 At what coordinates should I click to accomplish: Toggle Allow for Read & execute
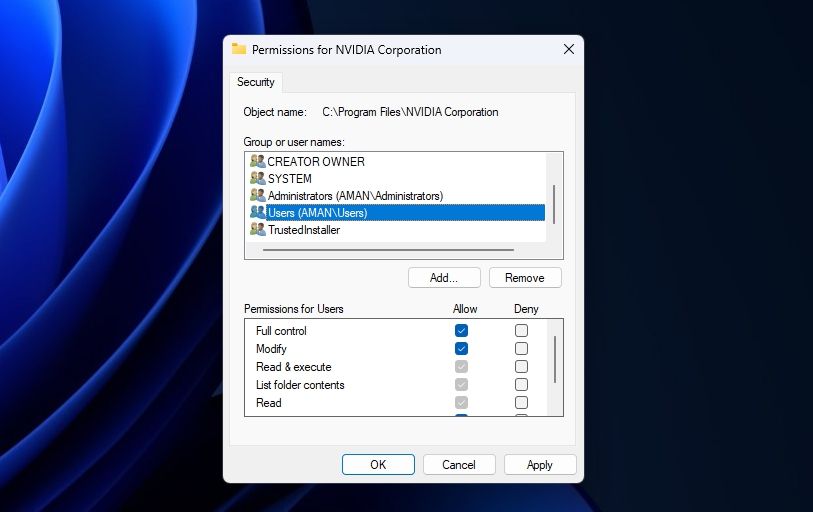[x=461, y=367]
